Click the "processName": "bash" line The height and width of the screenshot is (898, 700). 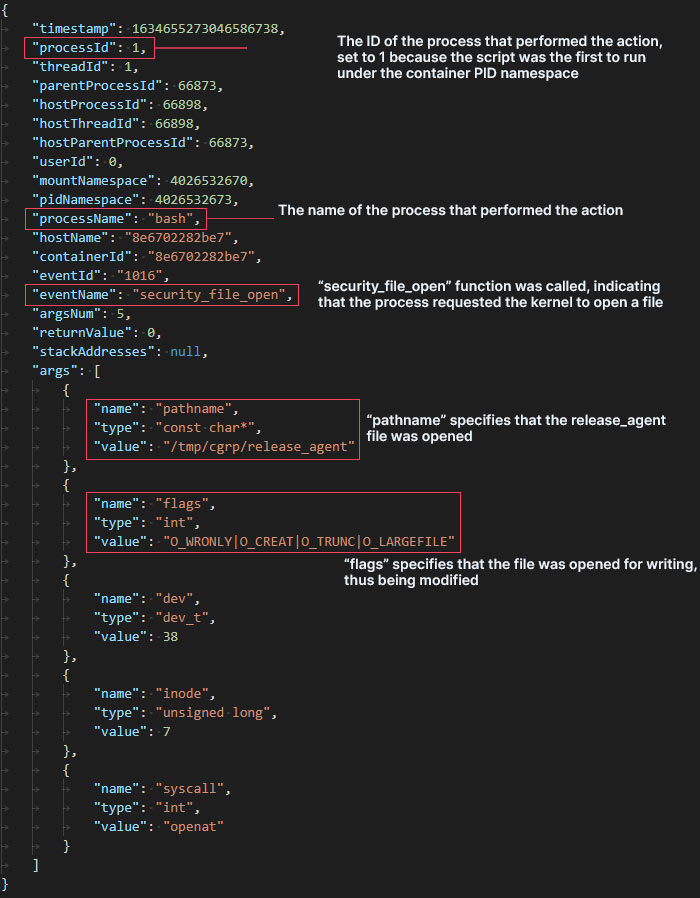(x=116, y=218)
